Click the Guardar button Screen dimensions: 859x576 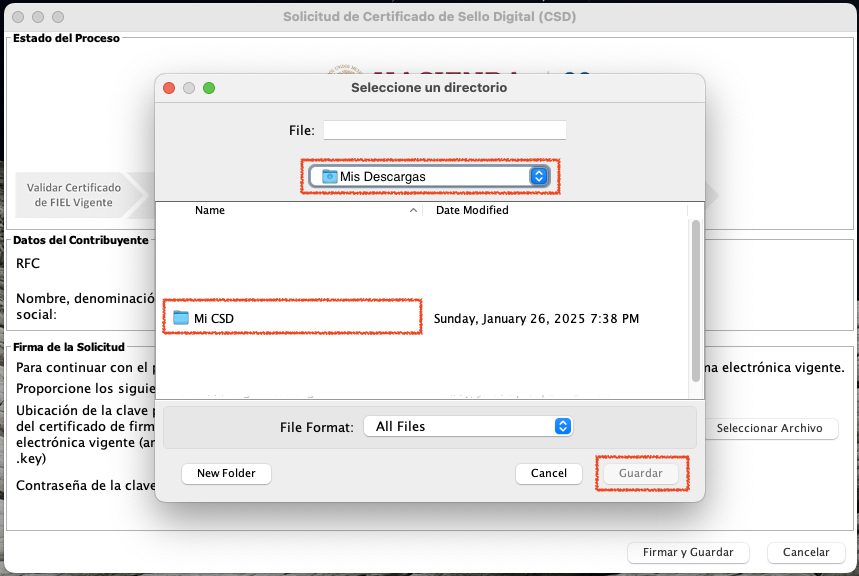640,473
